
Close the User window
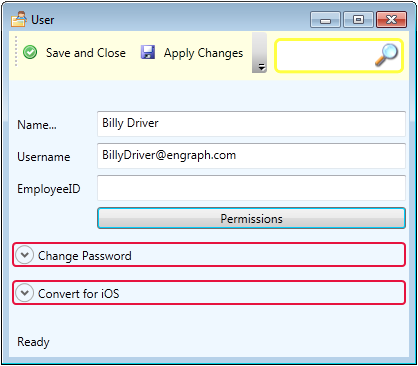[x=391, y=20]
